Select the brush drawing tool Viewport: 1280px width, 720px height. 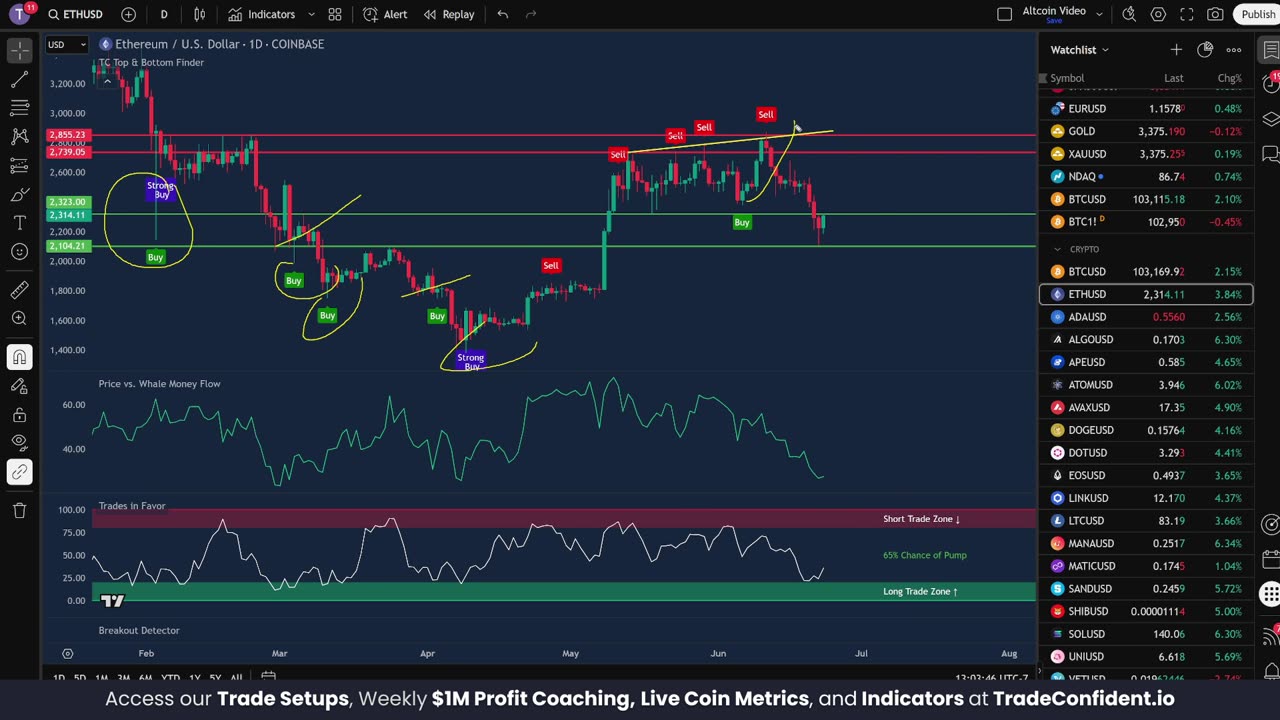[x=19, y=194]
